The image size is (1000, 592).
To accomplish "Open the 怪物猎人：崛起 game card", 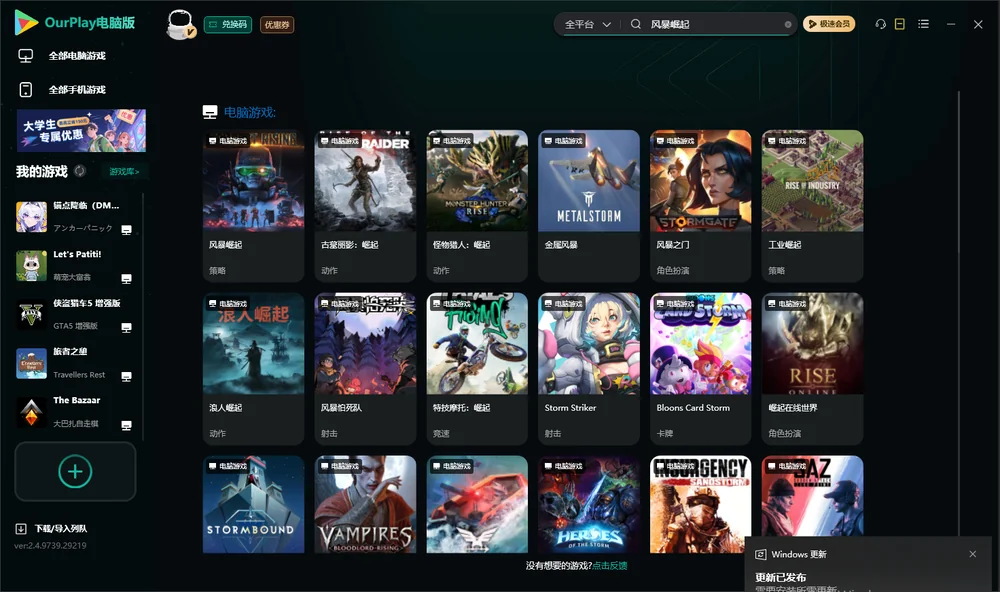I will click(477, 205).
